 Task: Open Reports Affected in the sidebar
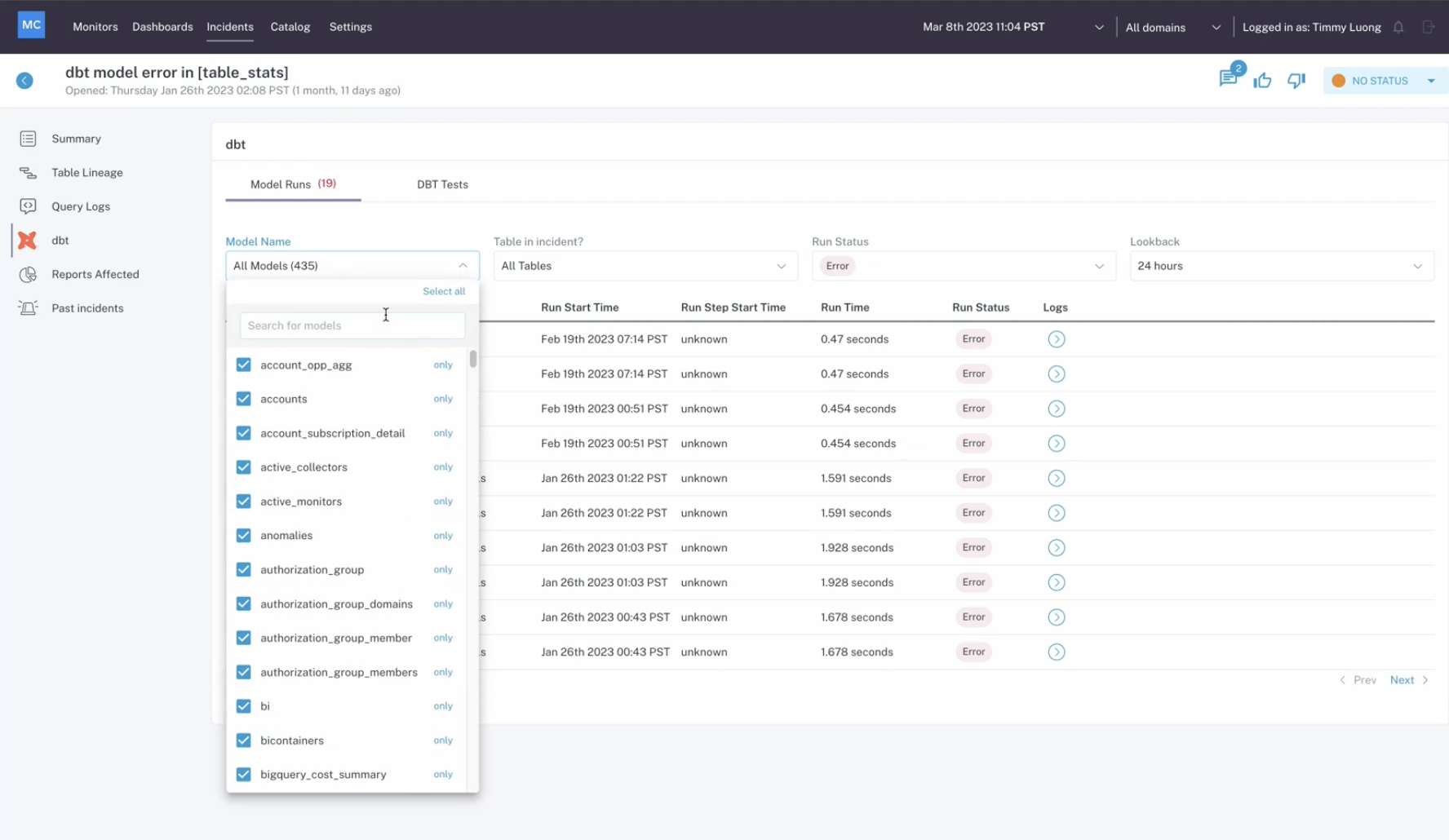pyautogui.click(x=95, y=274)
